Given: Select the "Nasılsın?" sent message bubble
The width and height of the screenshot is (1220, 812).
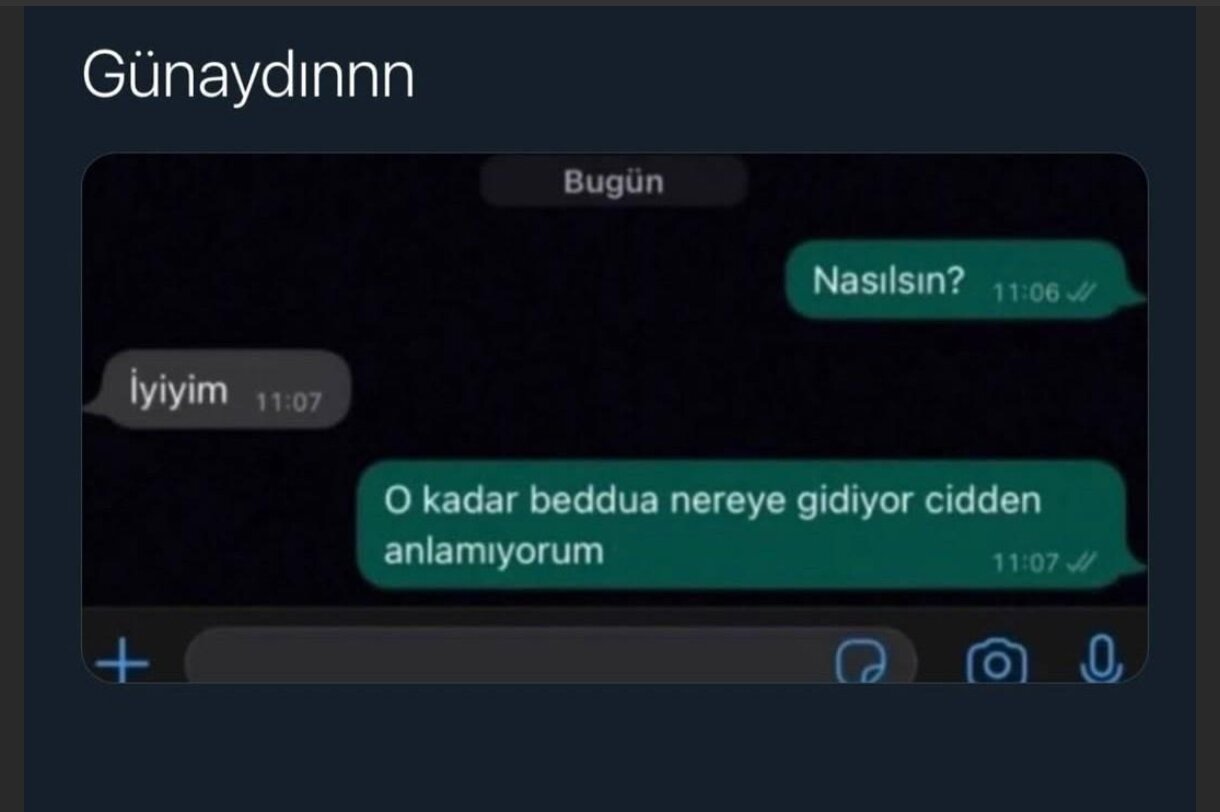Looking at the screenshot, I should [963, 281].
